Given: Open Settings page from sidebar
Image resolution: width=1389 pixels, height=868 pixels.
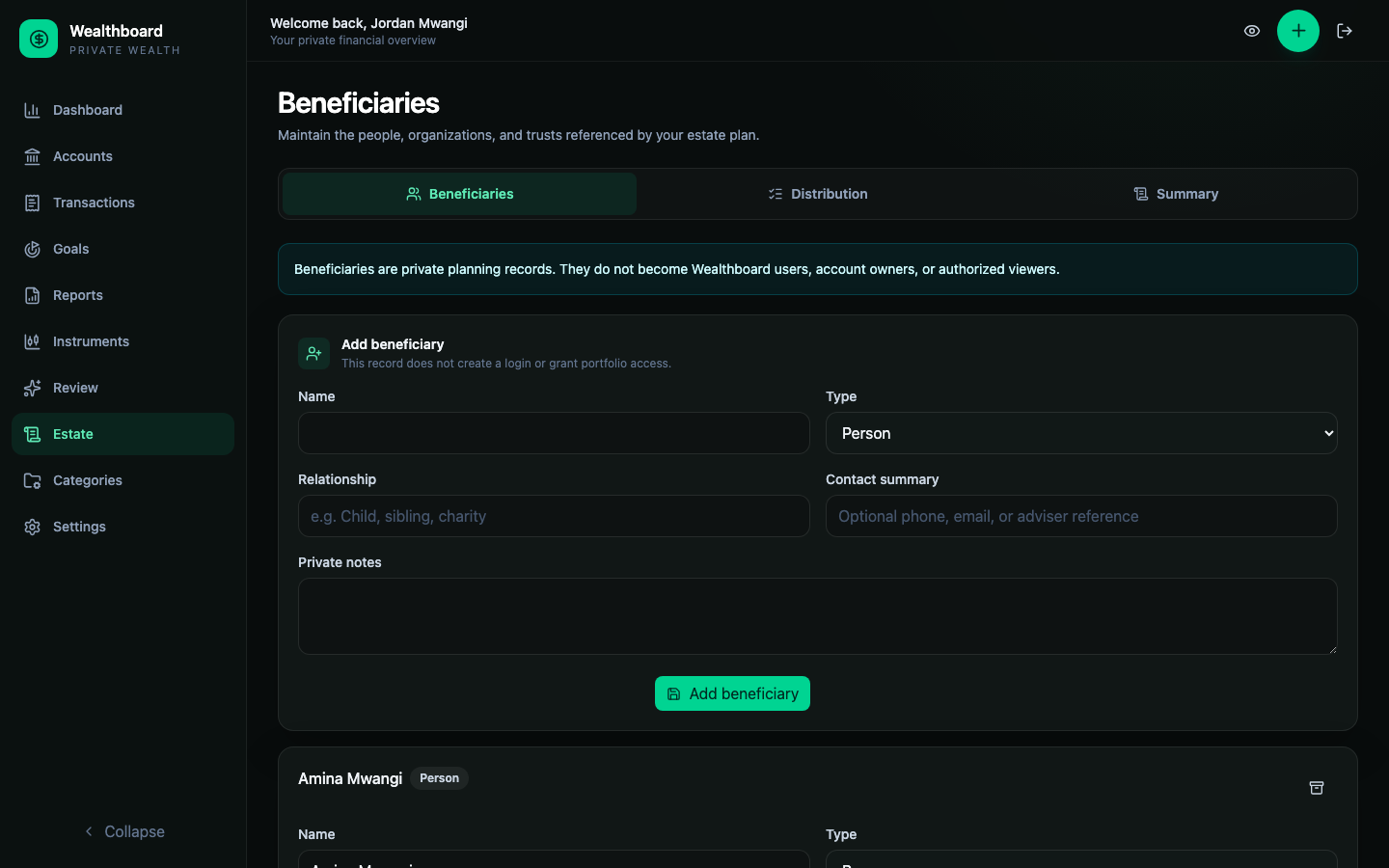Looking at the screenshot, I should (123, 527).
